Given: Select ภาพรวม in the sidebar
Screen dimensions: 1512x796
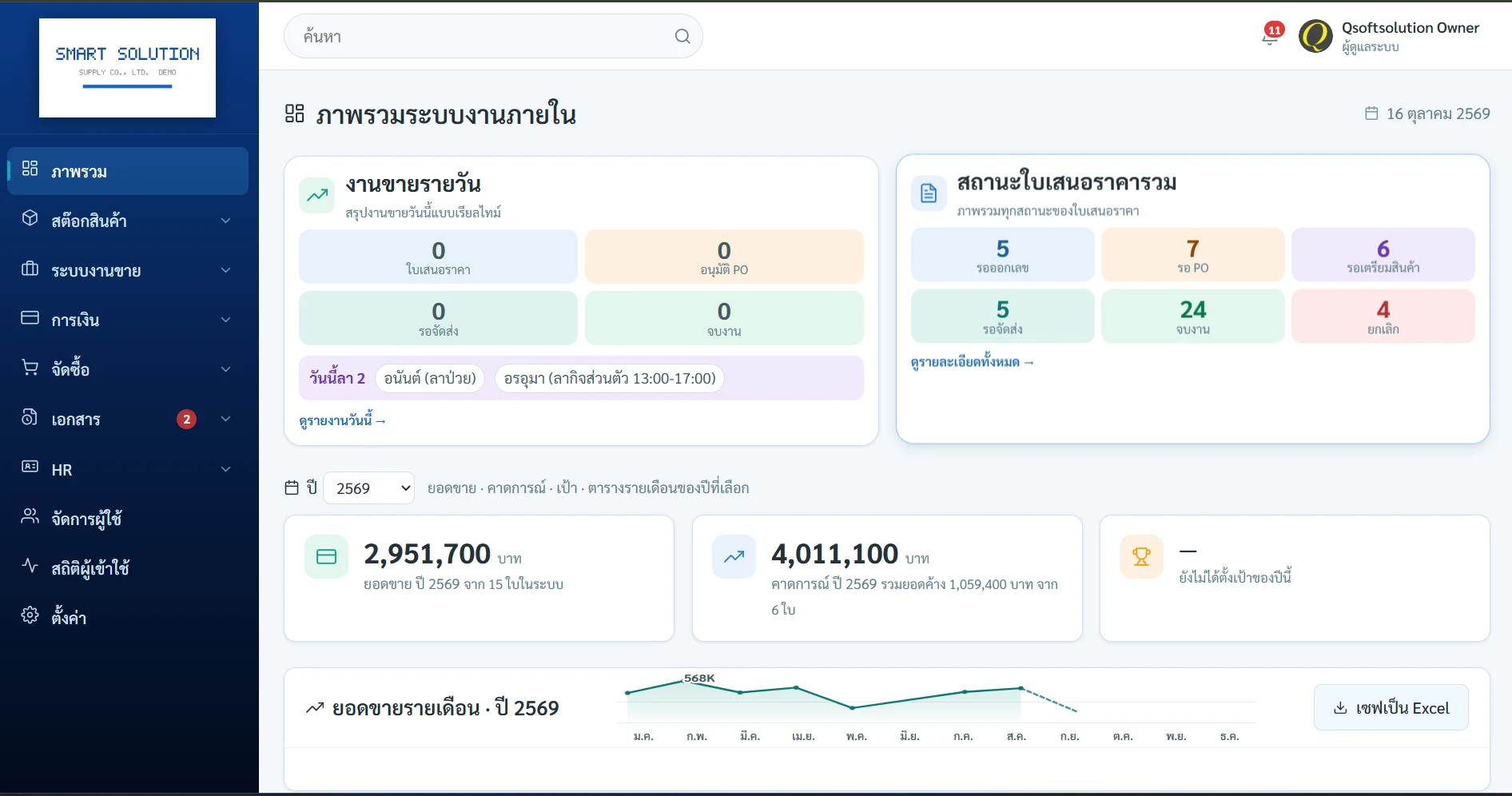Looking at the screenshot, I should point(128,171).
